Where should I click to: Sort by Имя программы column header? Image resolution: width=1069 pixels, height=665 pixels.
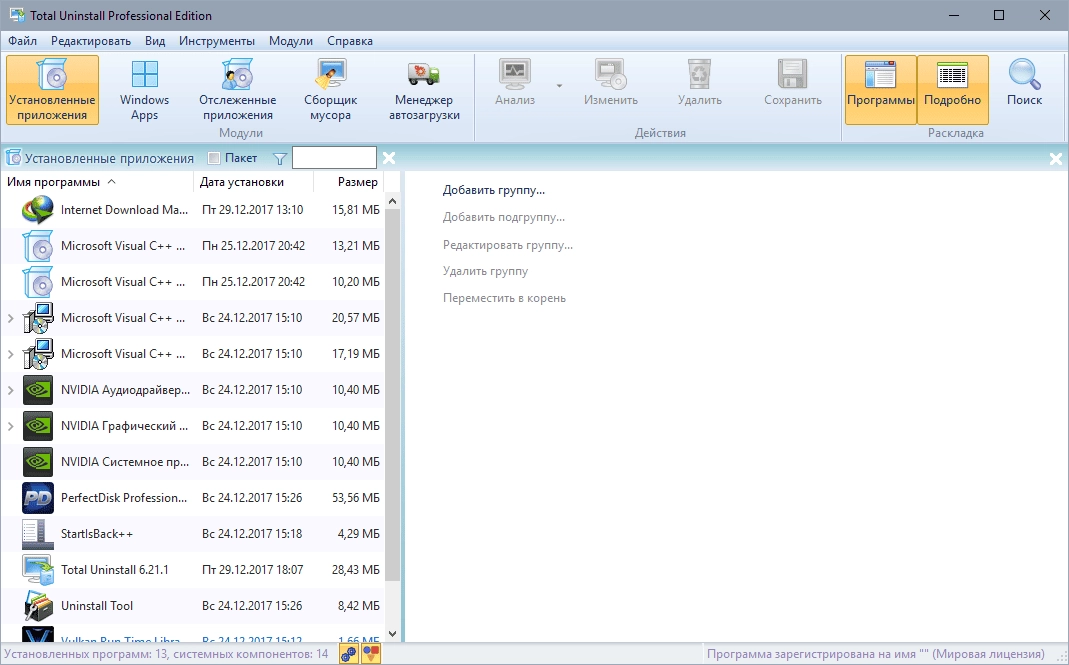(x=97, y=182)
